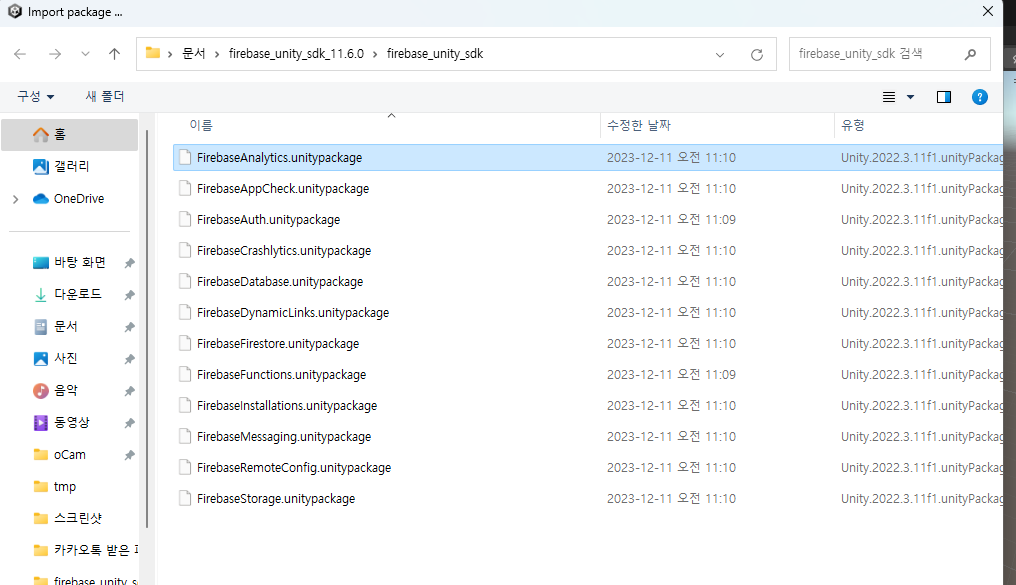Expand the OneDrive tree node

click(x=16, y=199)
